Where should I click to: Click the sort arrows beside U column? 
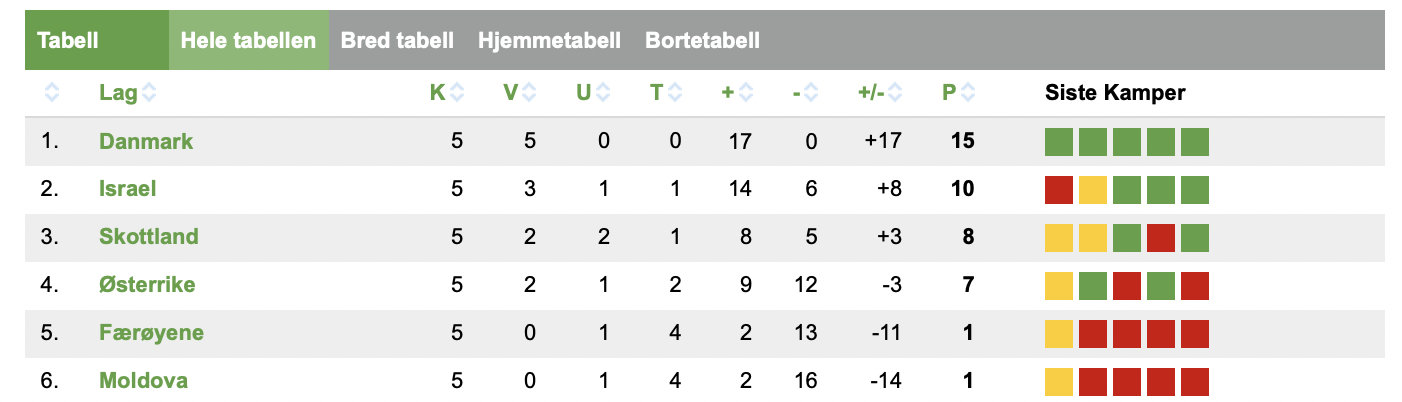[x=602, y=93]
